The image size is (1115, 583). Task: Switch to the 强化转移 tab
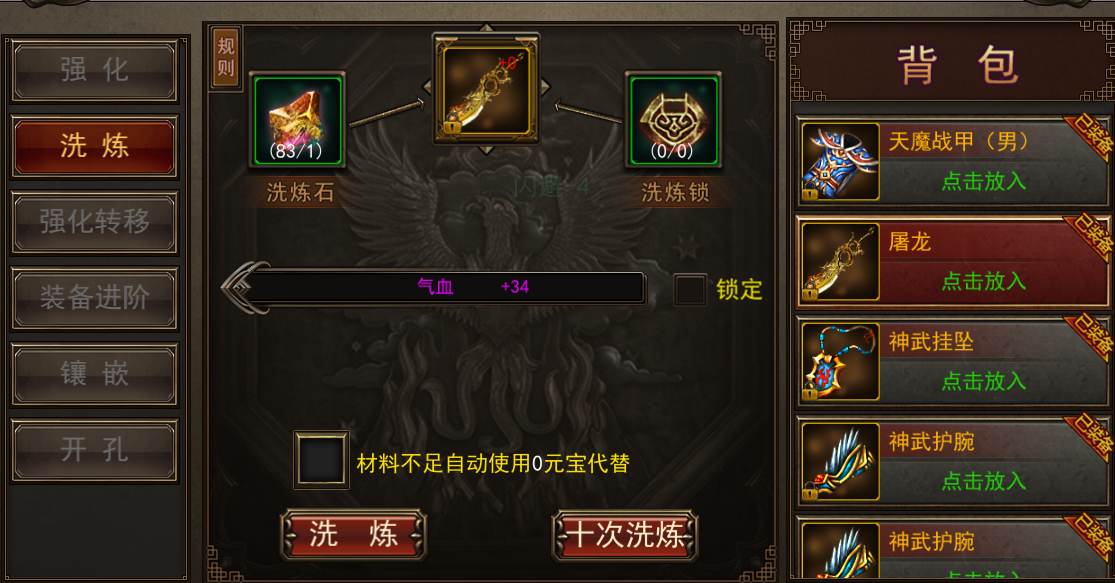(95, 222)
